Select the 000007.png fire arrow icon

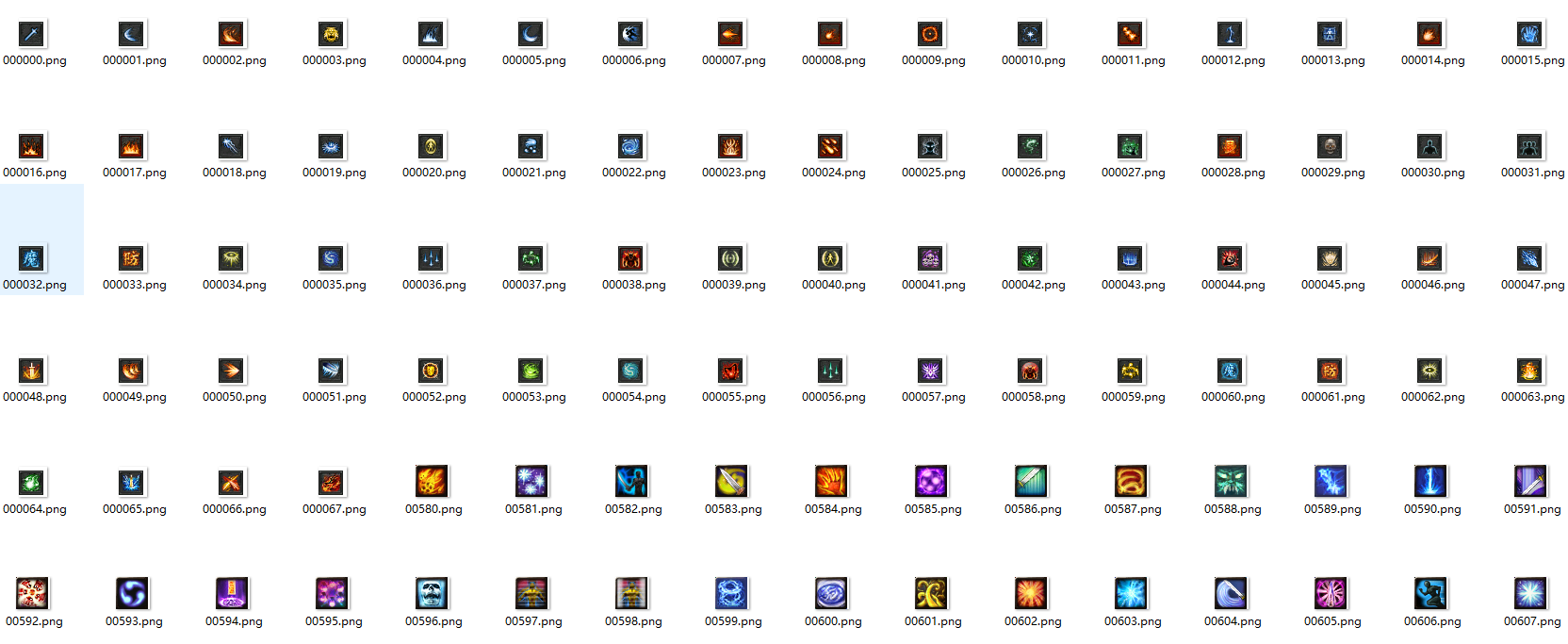coord(731,35)
